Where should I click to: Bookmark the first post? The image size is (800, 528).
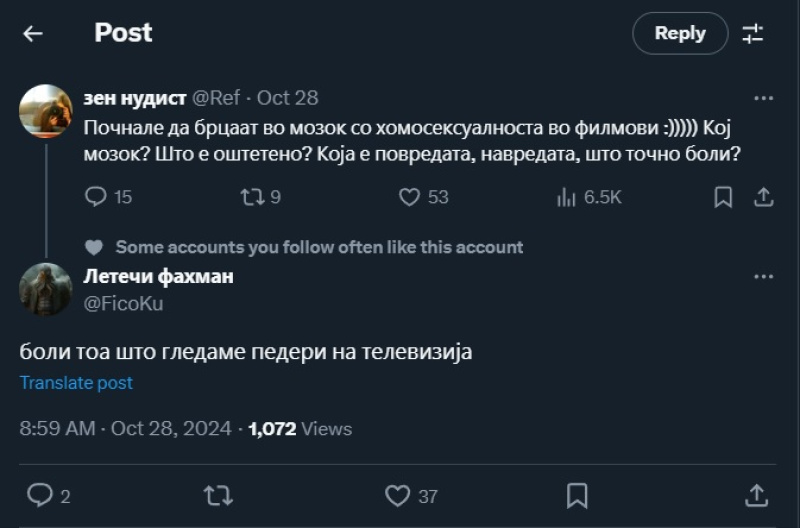(x=722, y=197)
